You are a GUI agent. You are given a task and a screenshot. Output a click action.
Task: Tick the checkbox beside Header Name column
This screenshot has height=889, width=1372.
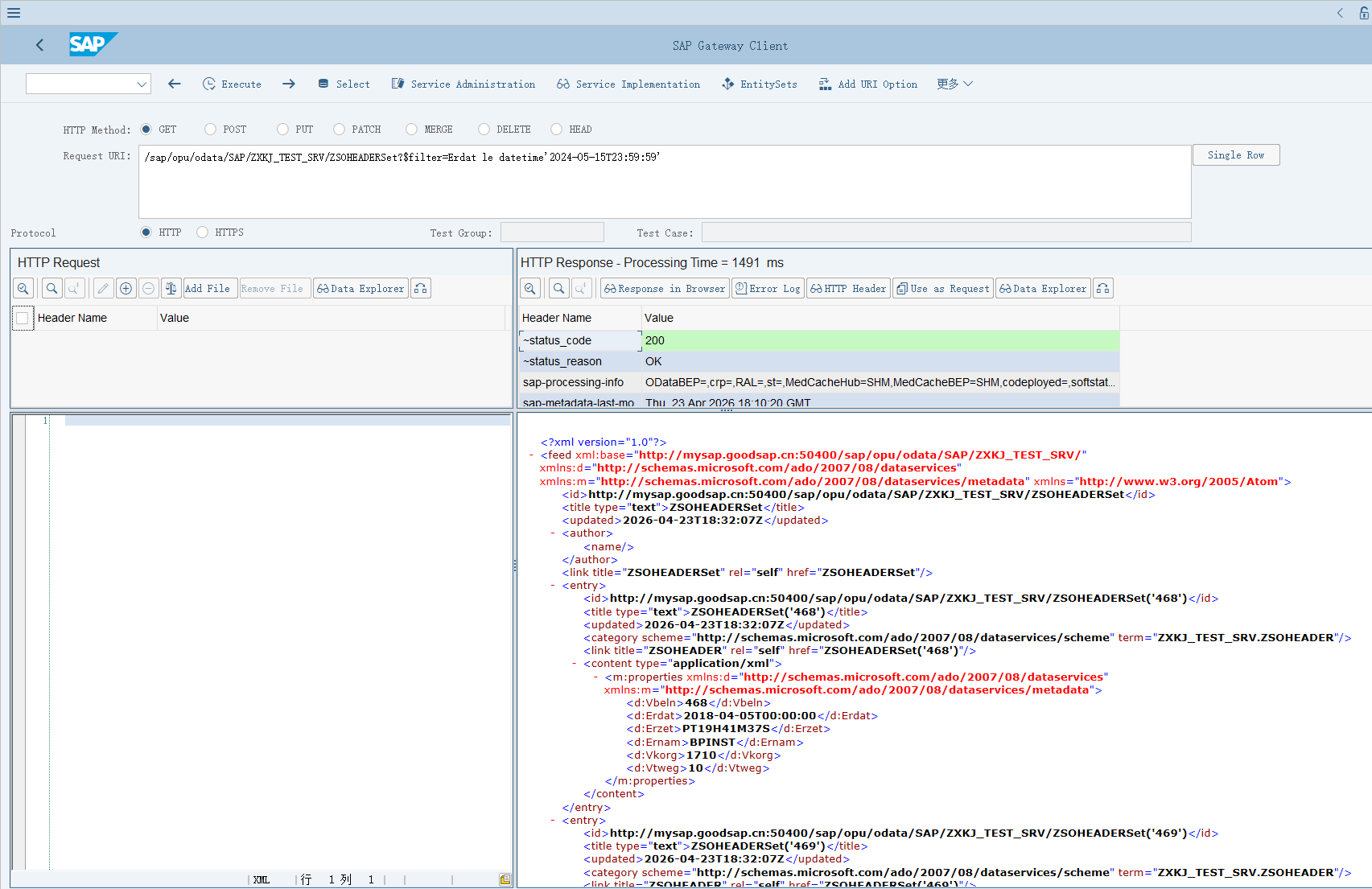[x=23, y=319]
